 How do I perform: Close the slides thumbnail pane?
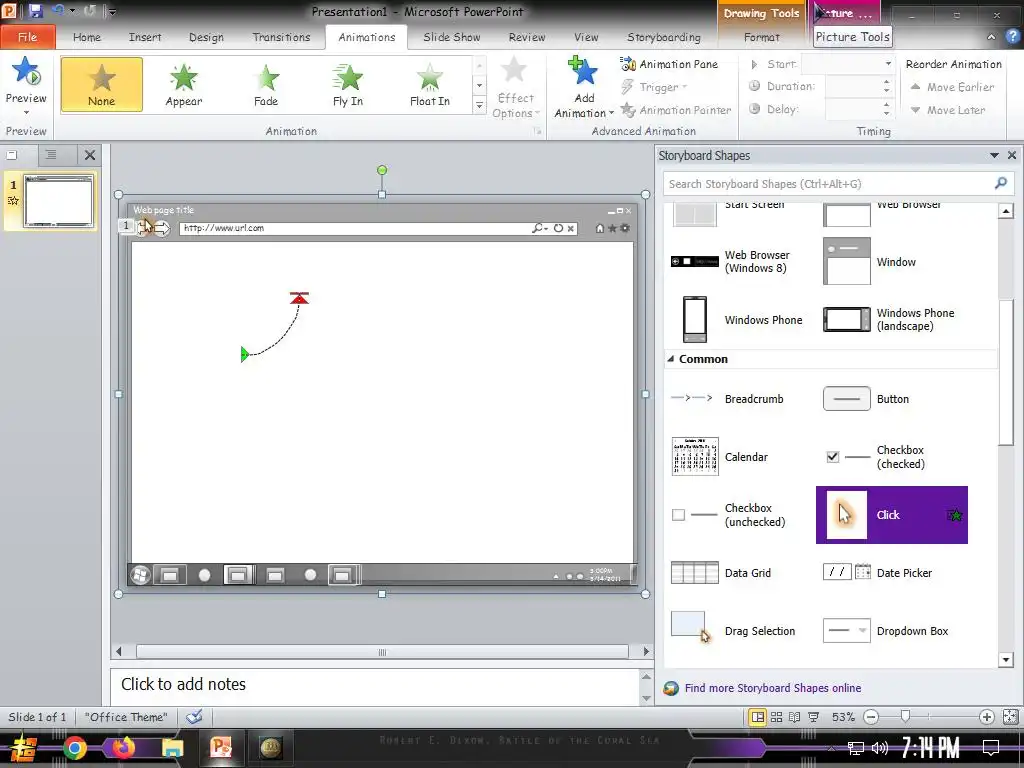tap(90, 155)
